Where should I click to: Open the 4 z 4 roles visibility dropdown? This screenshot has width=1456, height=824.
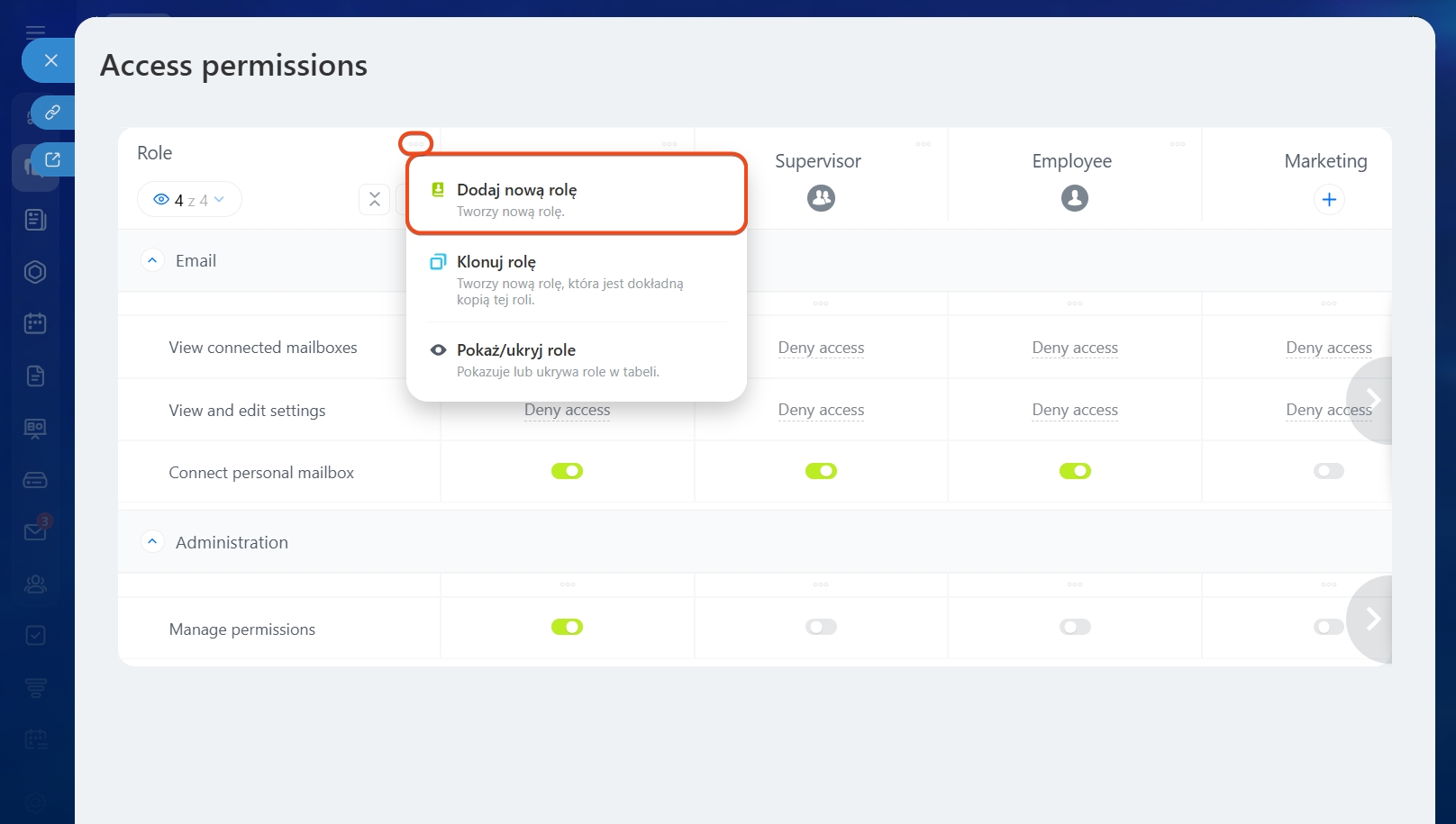click(189, 200)
